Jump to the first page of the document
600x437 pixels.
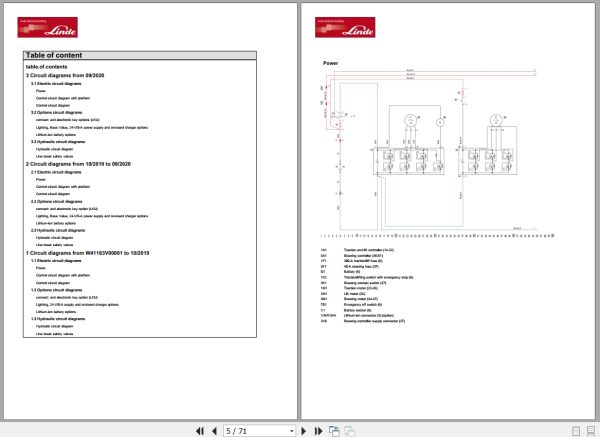point(200,431)
